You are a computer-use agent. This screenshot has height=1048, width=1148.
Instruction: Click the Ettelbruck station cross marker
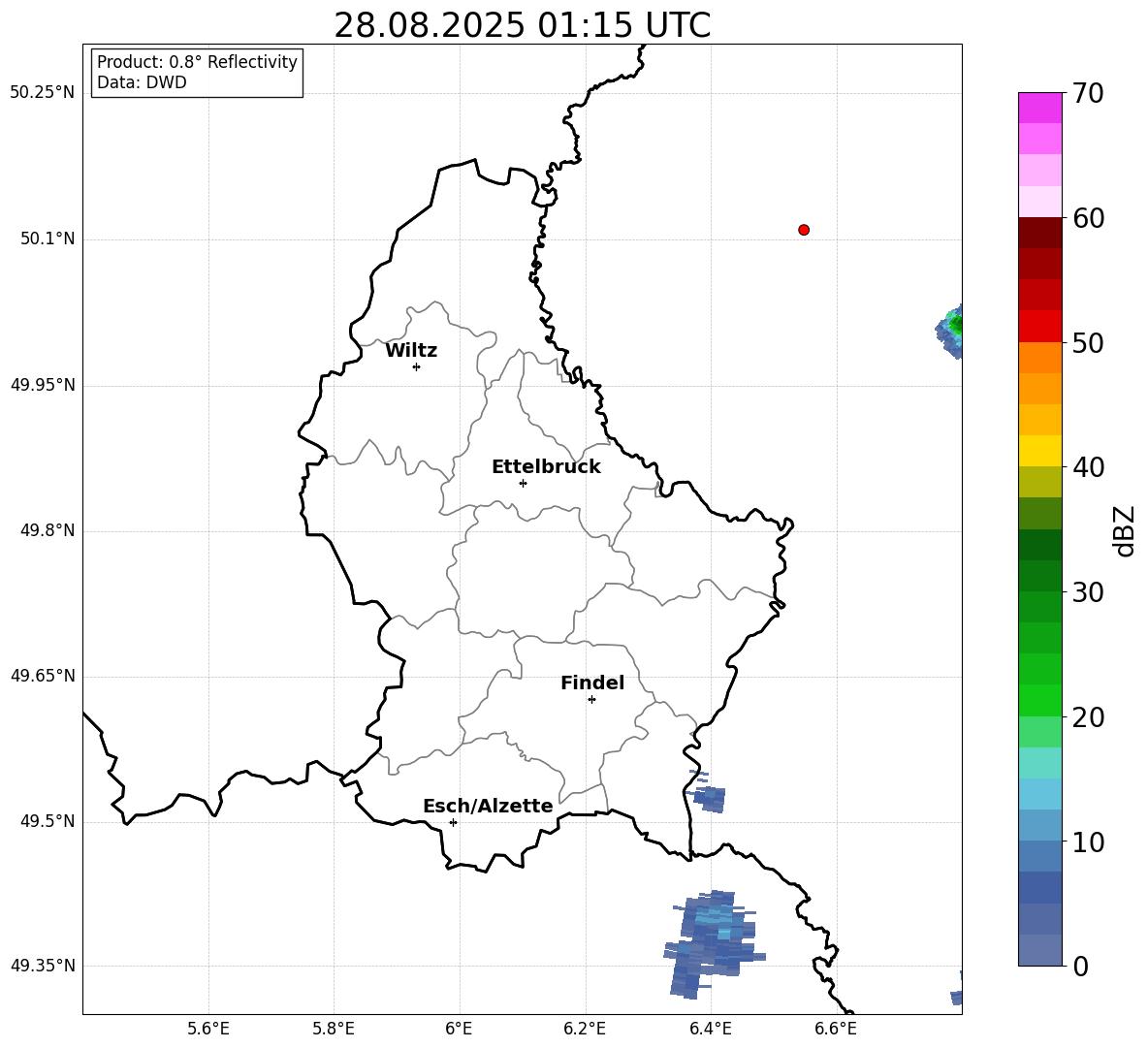[x=523, y=483]
